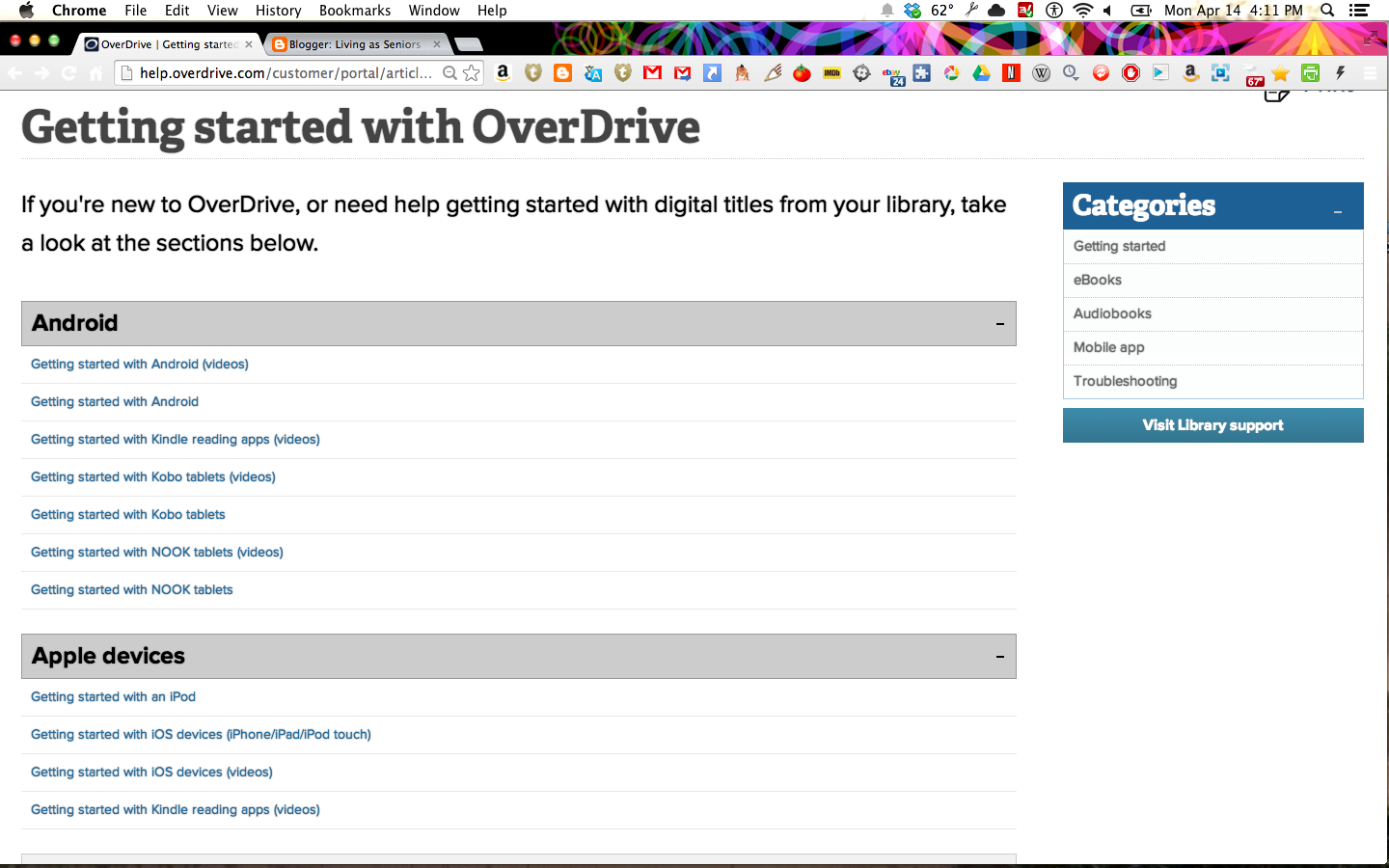1389x868 pixels.
Task: Open Spotlight search in the menu bar
Action: pos(1327,11)
